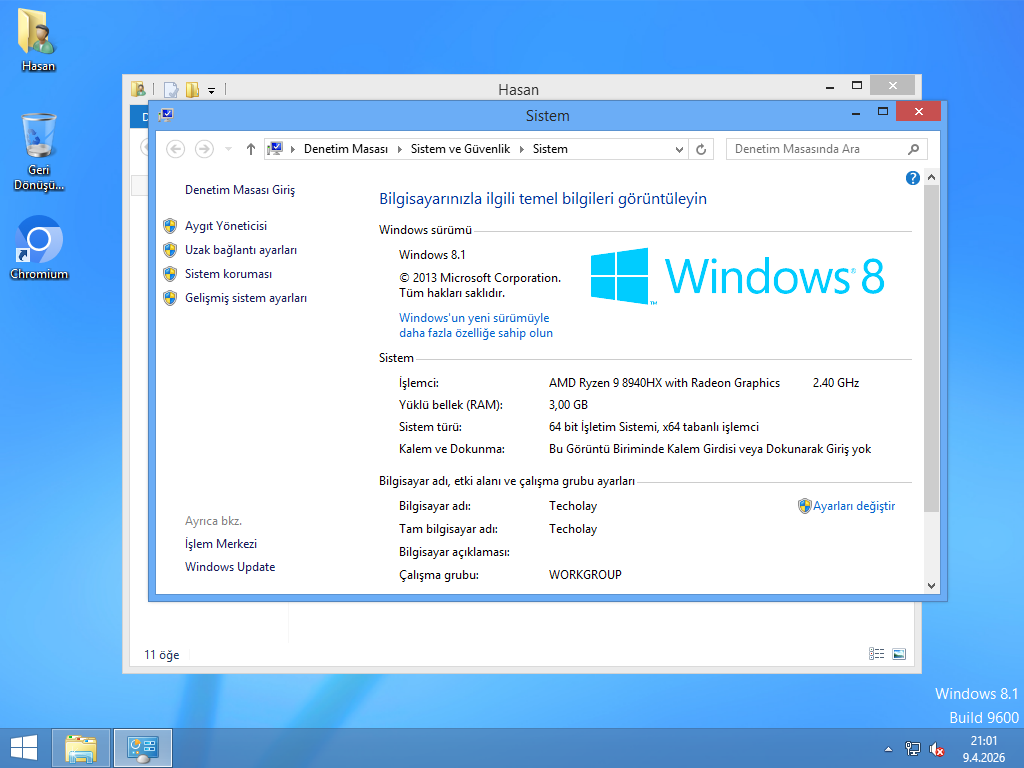Maximize the Sistem window
Image resolution: width=1024 pixels, height=768 pixels.
(x=883, y=112)
